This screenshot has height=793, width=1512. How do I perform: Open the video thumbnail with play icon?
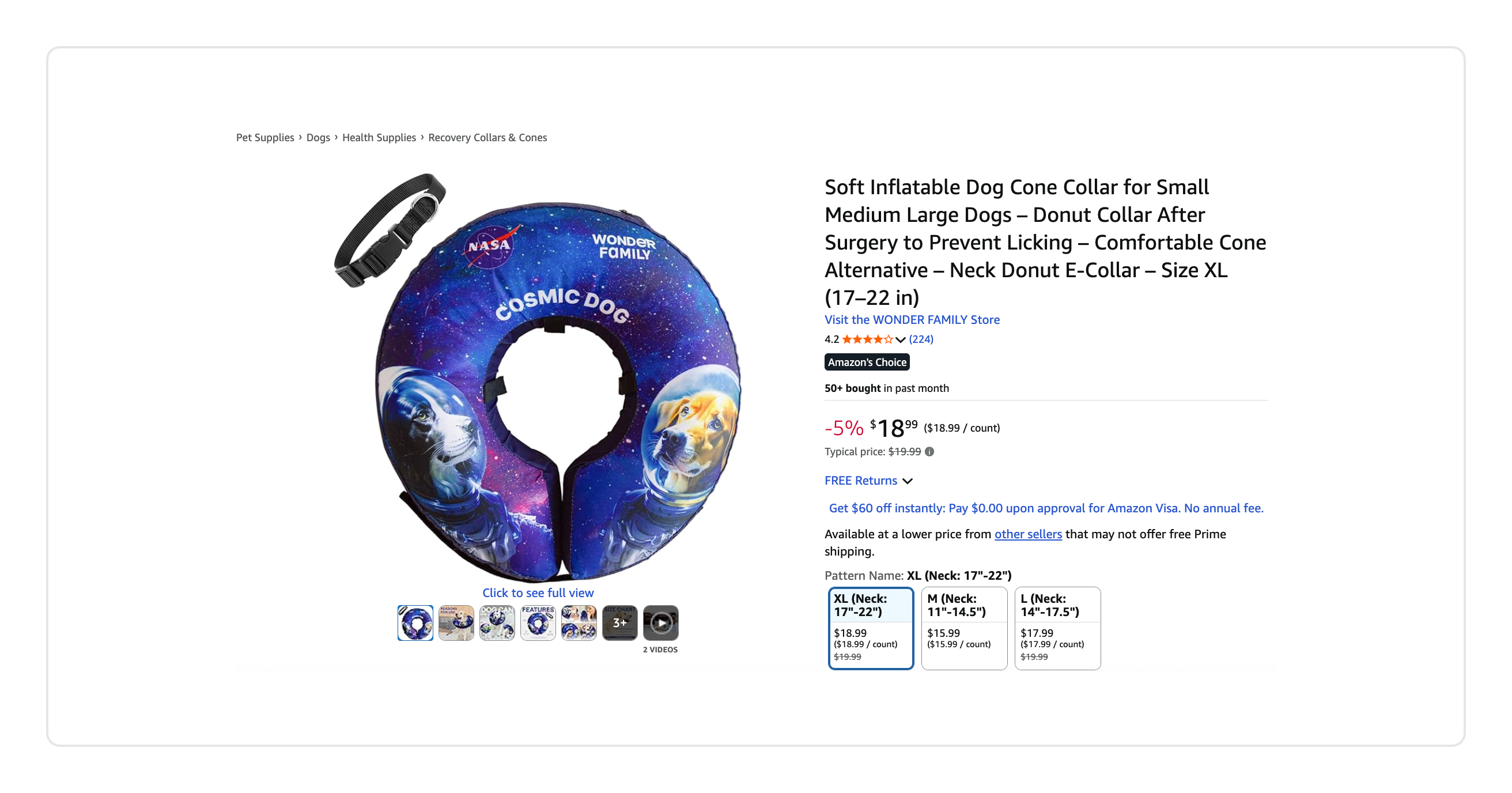tap(660, 623)
